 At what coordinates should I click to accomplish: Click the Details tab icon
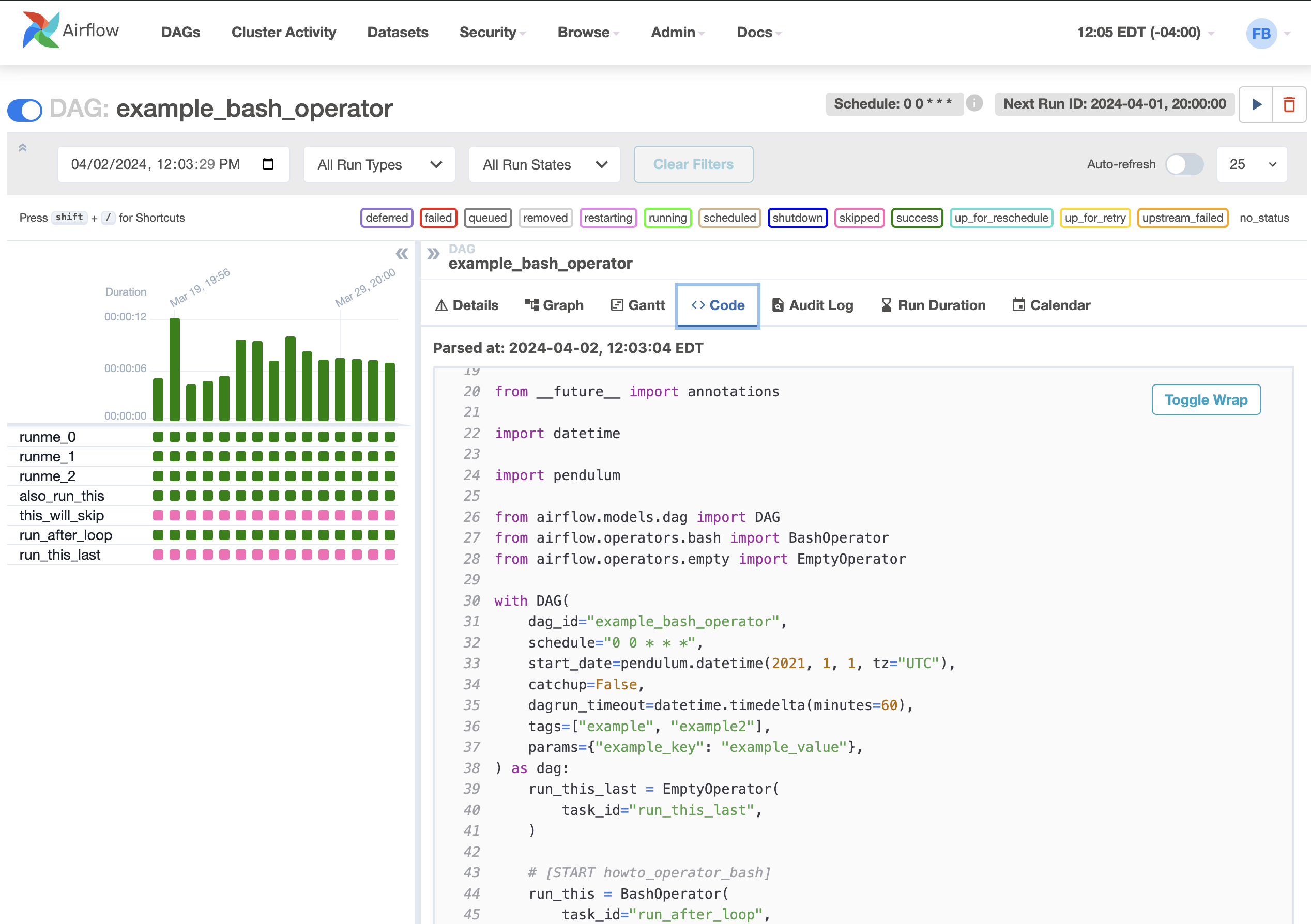[441, 304]
